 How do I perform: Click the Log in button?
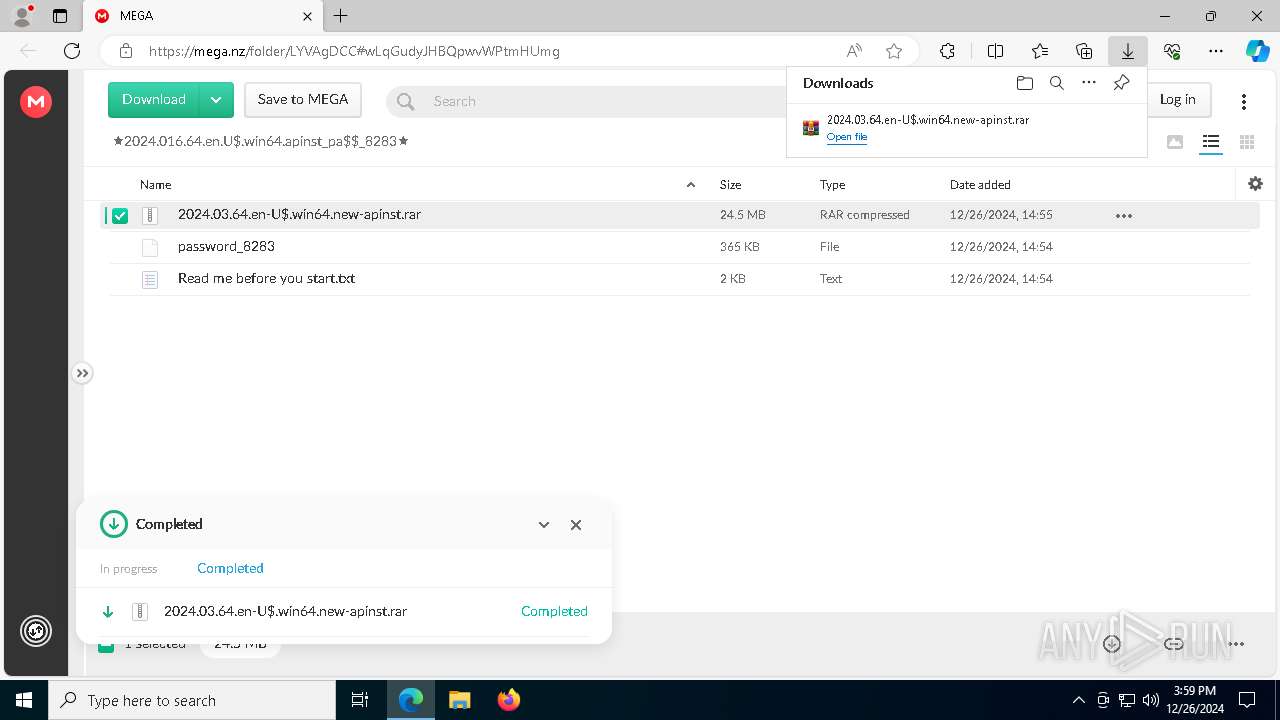tap(1177, 99)
